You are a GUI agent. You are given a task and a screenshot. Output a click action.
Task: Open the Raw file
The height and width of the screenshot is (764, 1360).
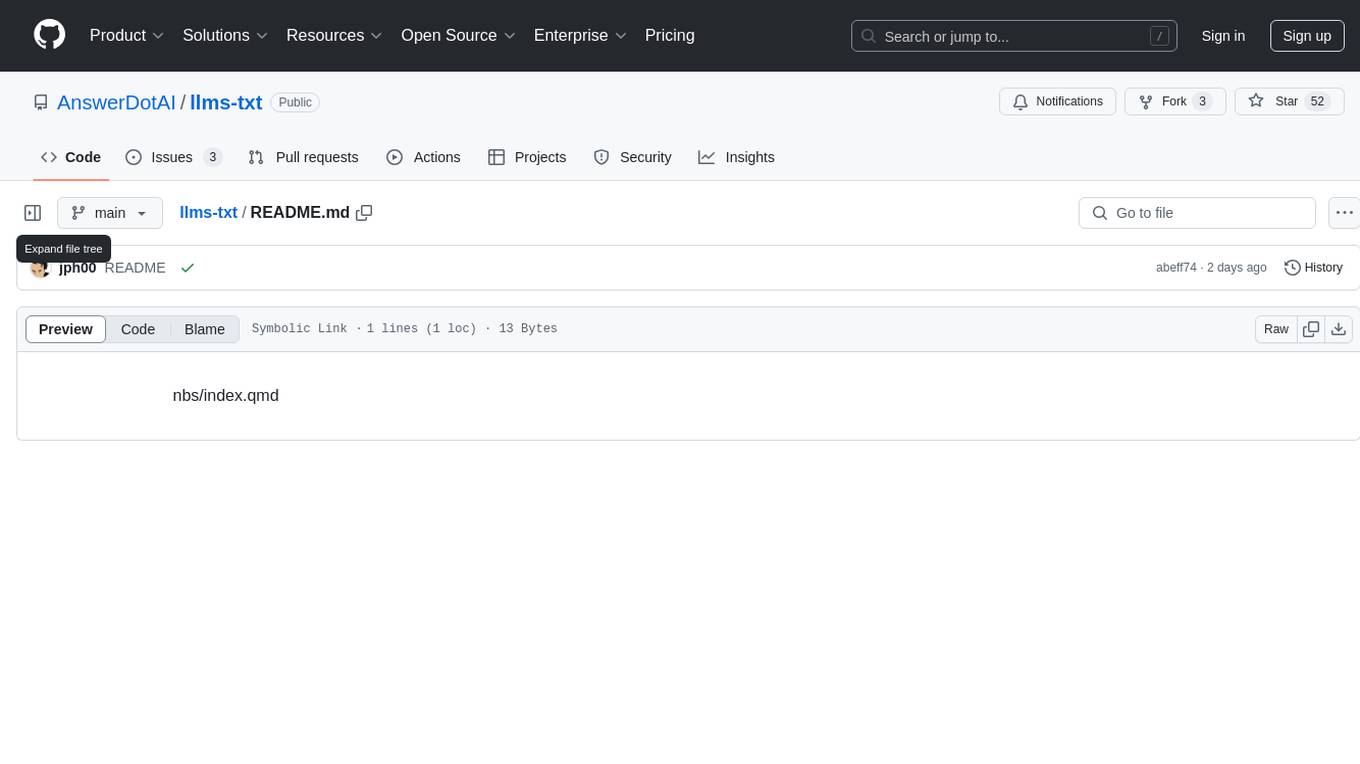pyautogui.click(x=1276, y=329)
